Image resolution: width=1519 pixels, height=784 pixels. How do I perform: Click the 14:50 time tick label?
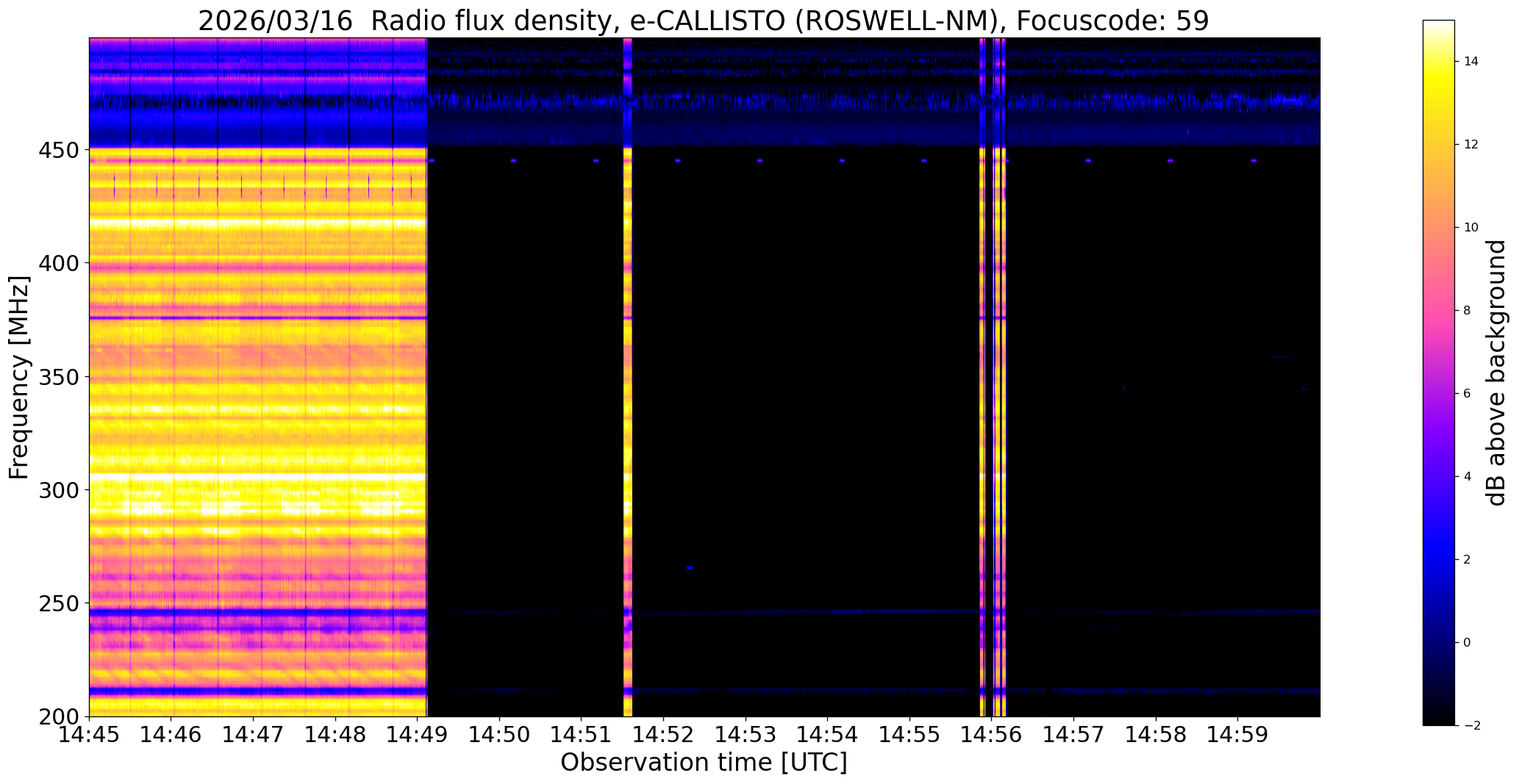pos(500,736)
